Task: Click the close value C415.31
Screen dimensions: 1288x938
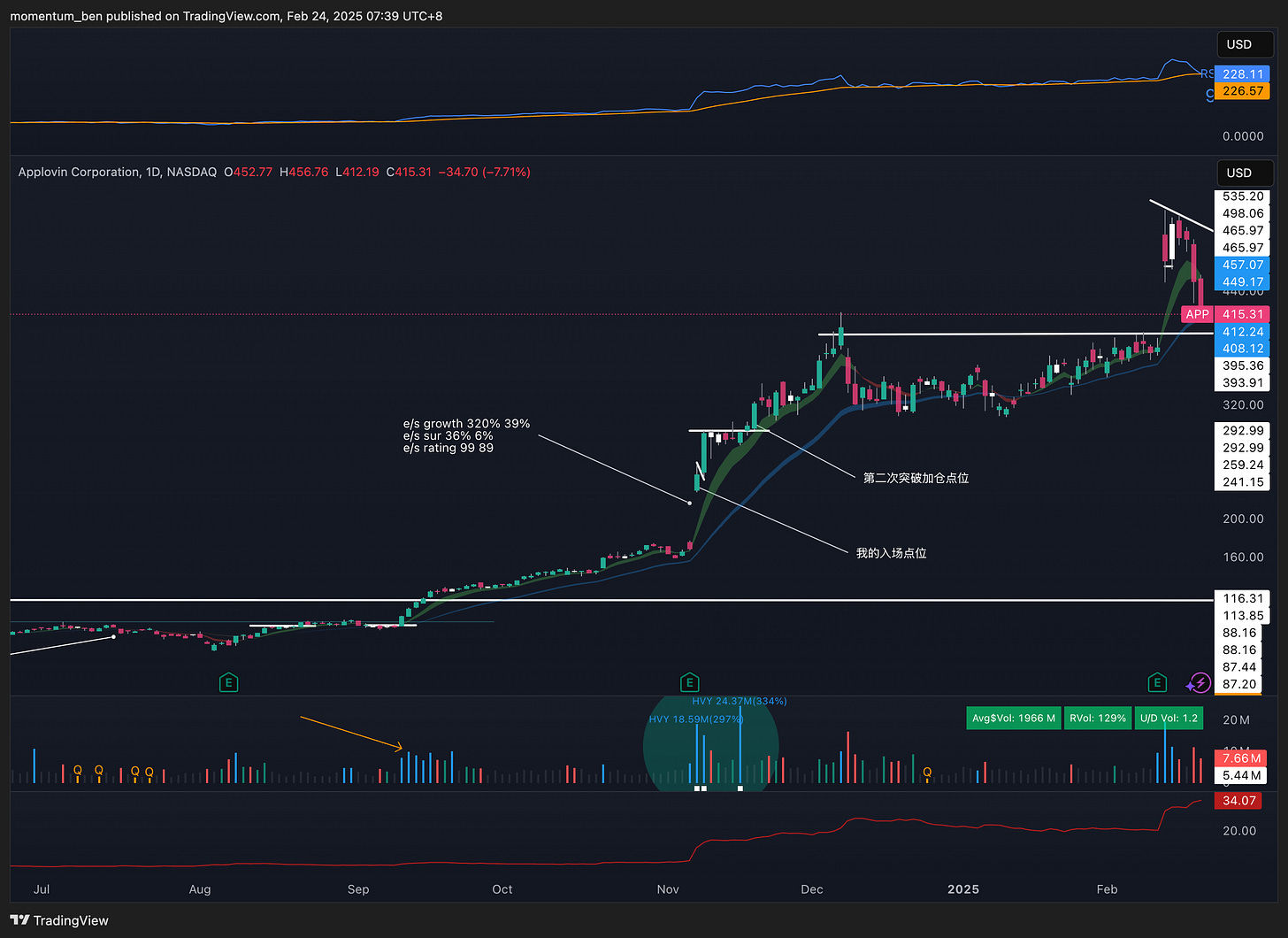Action: pos(409,172)
